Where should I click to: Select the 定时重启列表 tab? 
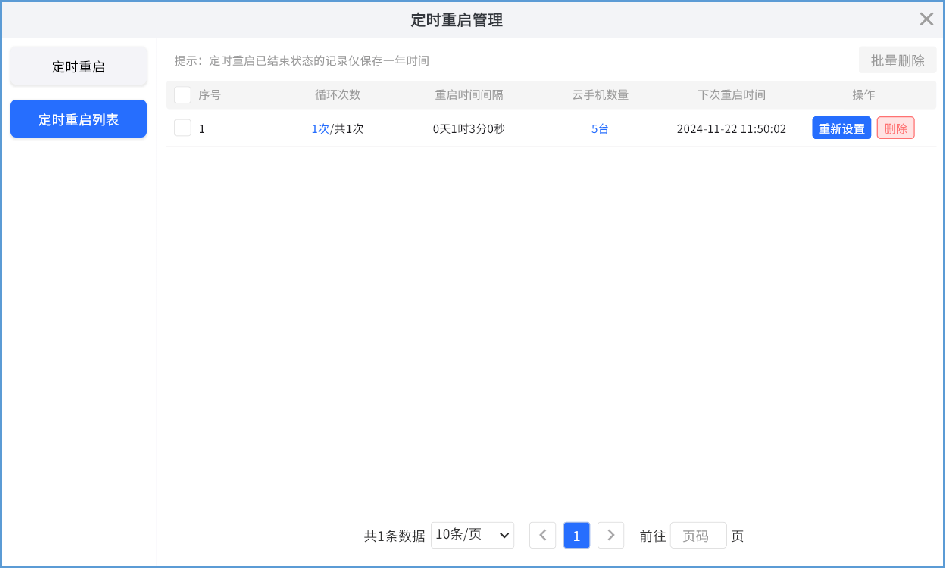tap(79, 119)
